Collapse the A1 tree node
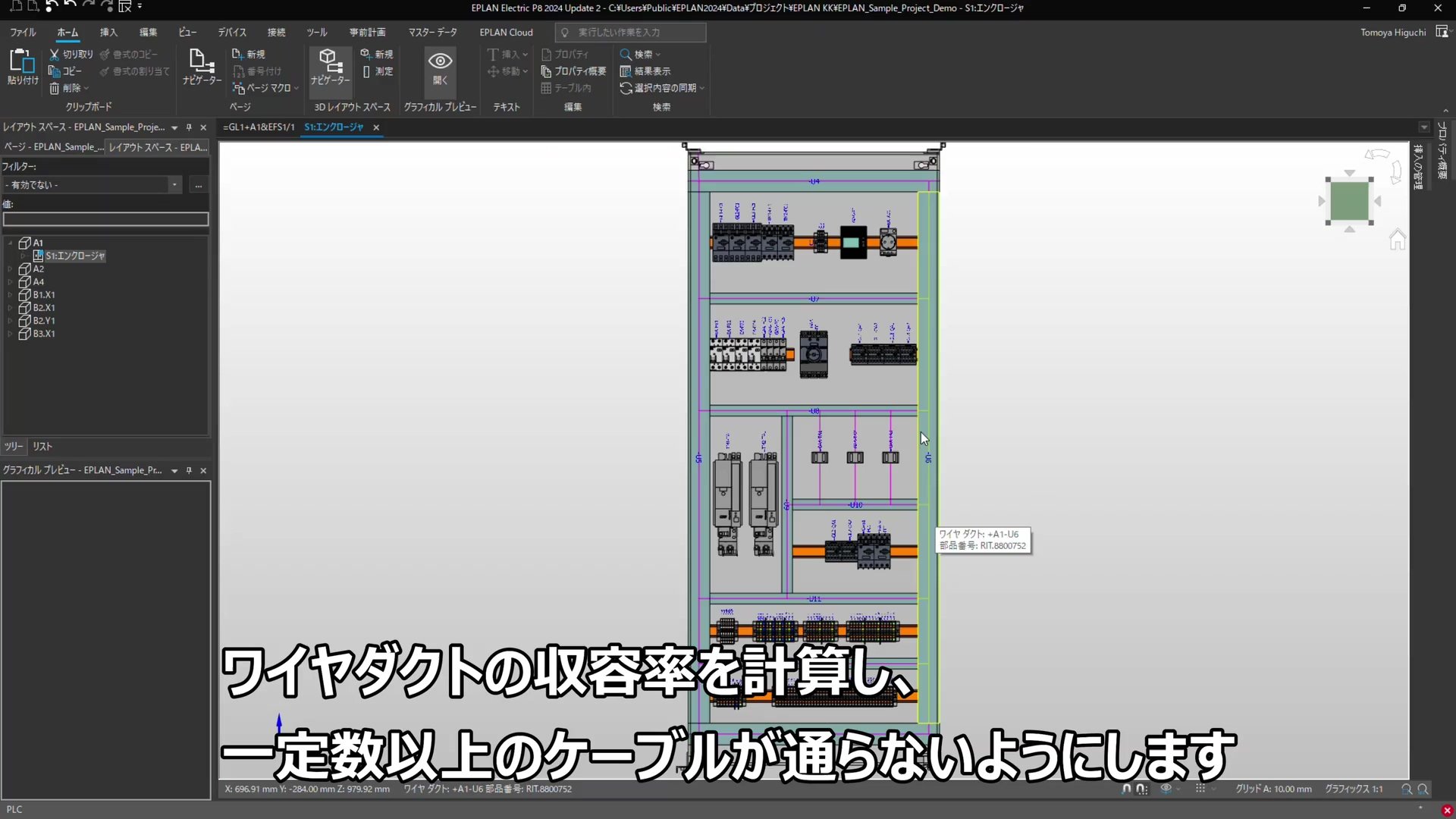1456x819 pixels. (10, 243)
